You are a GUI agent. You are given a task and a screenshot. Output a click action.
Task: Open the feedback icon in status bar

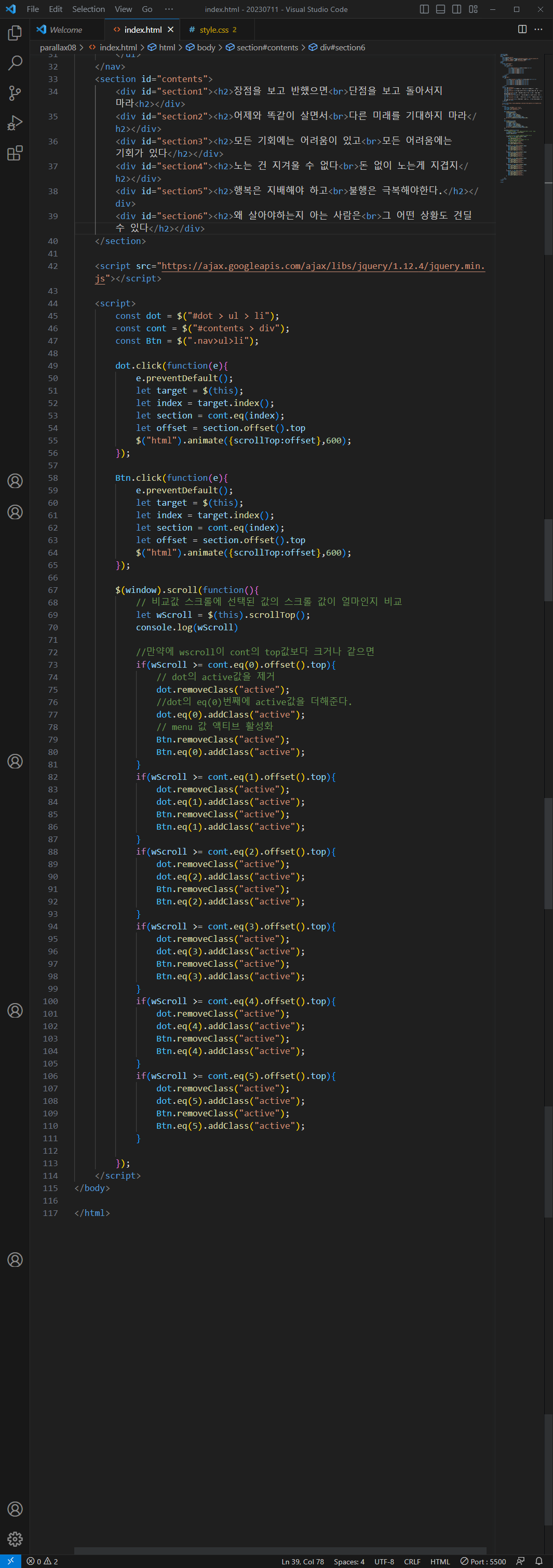(520, 1561)
